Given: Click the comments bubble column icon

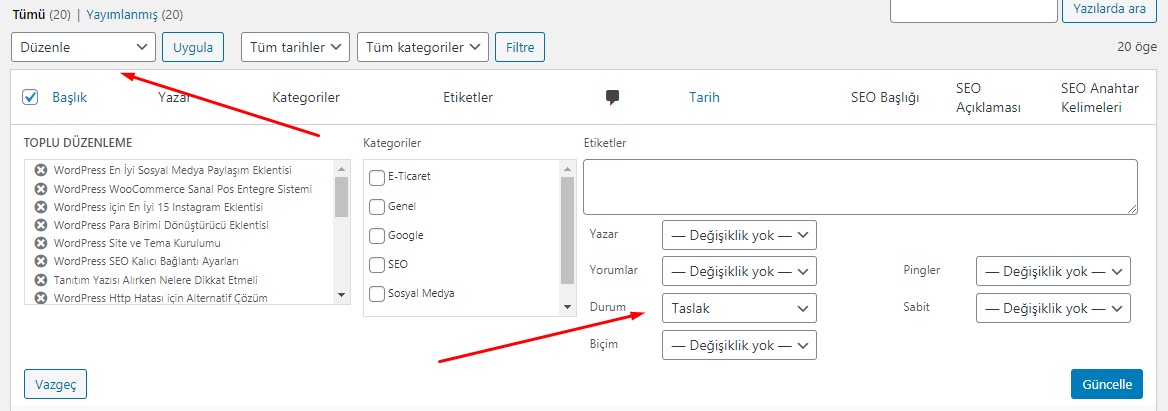Looking at the screenshot, I should (613, 98).
